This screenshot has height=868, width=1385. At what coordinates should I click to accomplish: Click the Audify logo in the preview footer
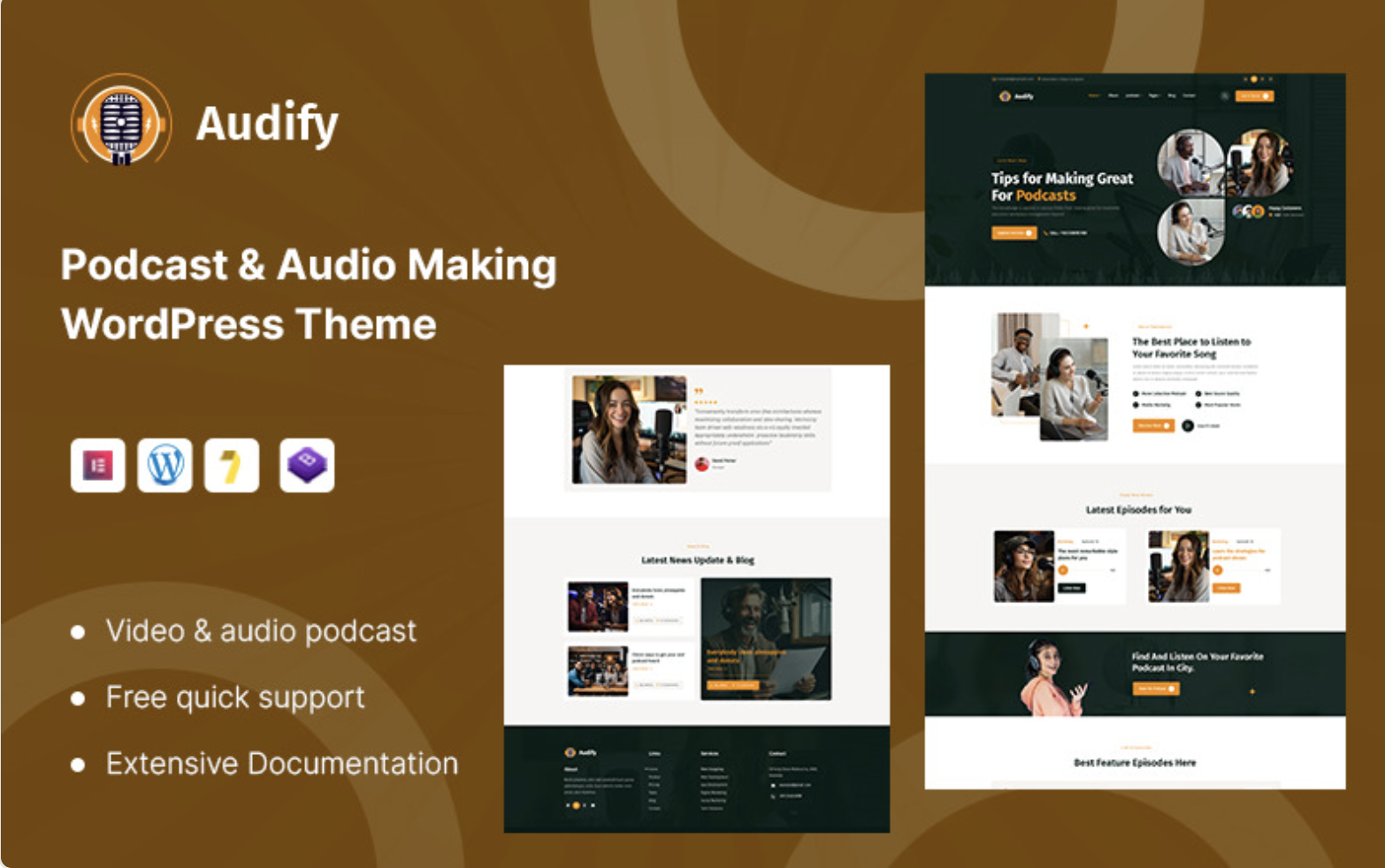[x=581, y=752]
